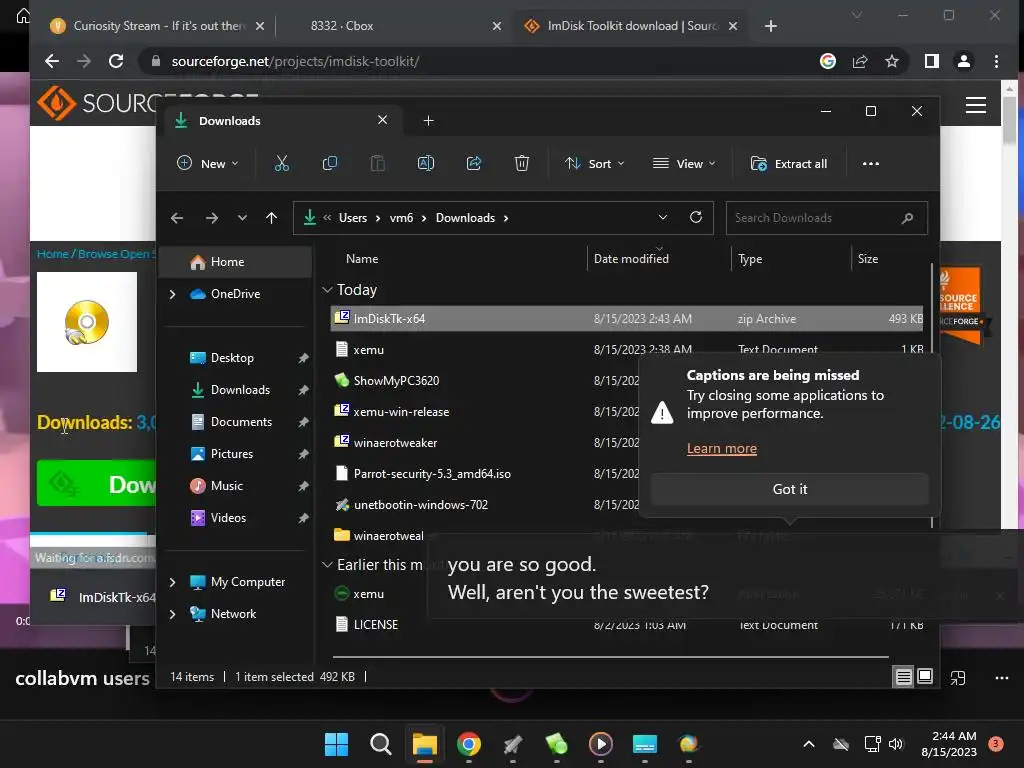Go back in File Explorer navigation
Viewport: 1024px width, 768px height.
point(177,218)
